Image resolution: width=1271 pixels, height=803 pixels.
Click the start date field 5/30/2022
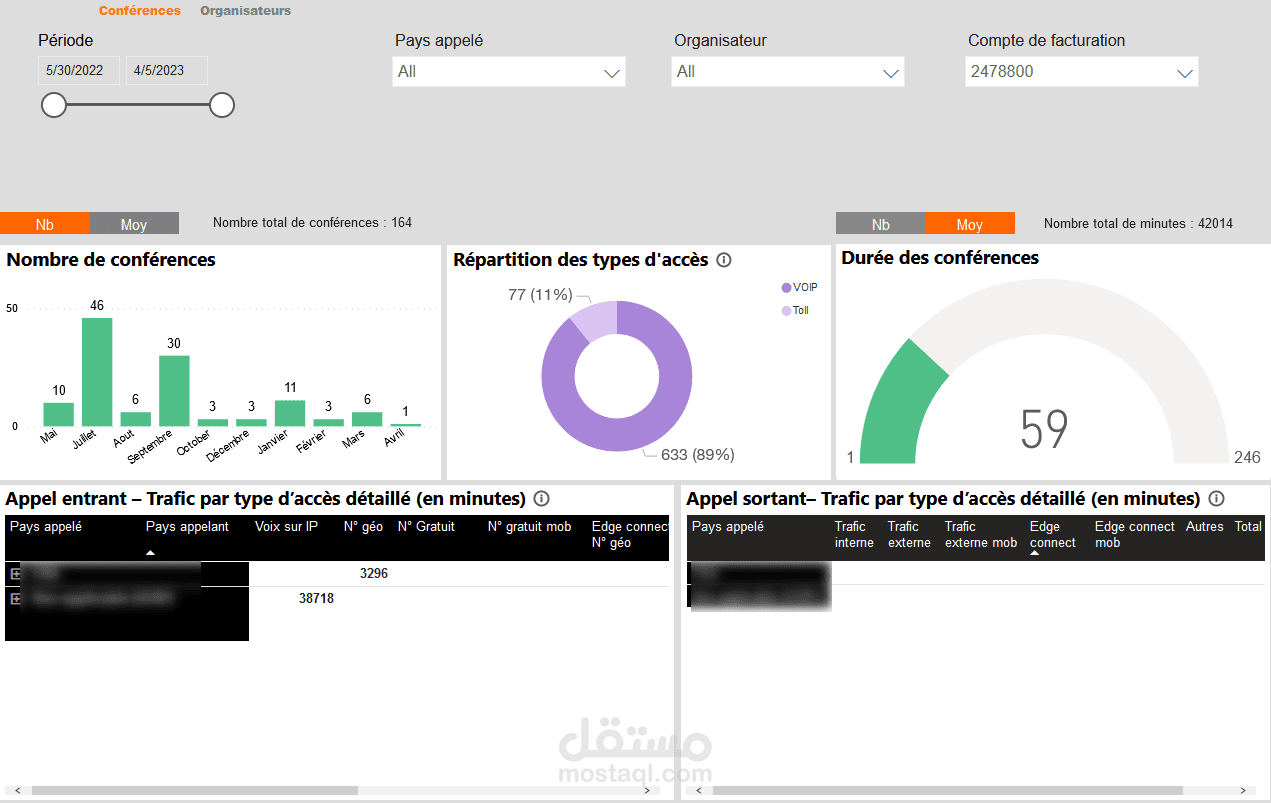[79, 71]
